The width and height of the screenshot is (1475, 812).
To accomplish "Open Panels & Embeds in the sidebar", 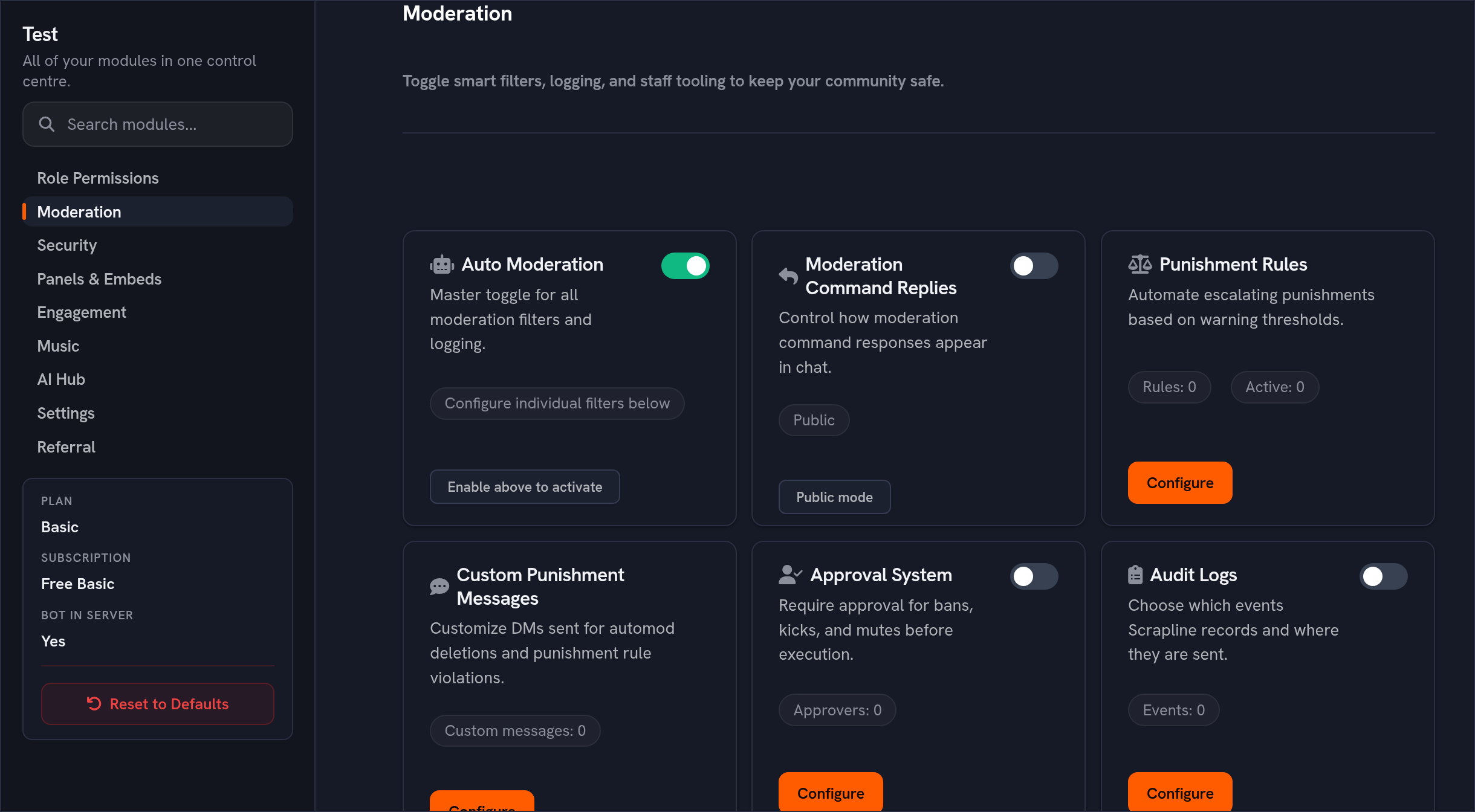I will [158, 279].
